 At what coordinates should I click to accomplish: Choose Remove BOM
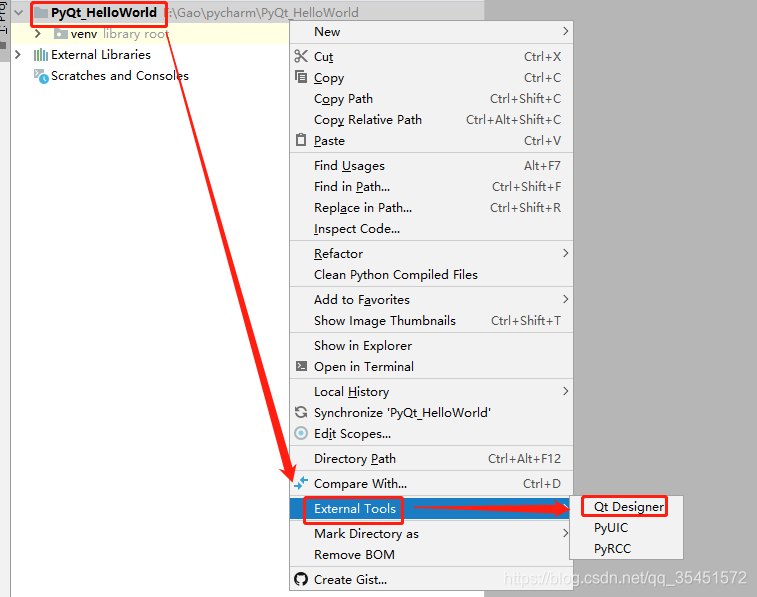[x=431, y=555]
